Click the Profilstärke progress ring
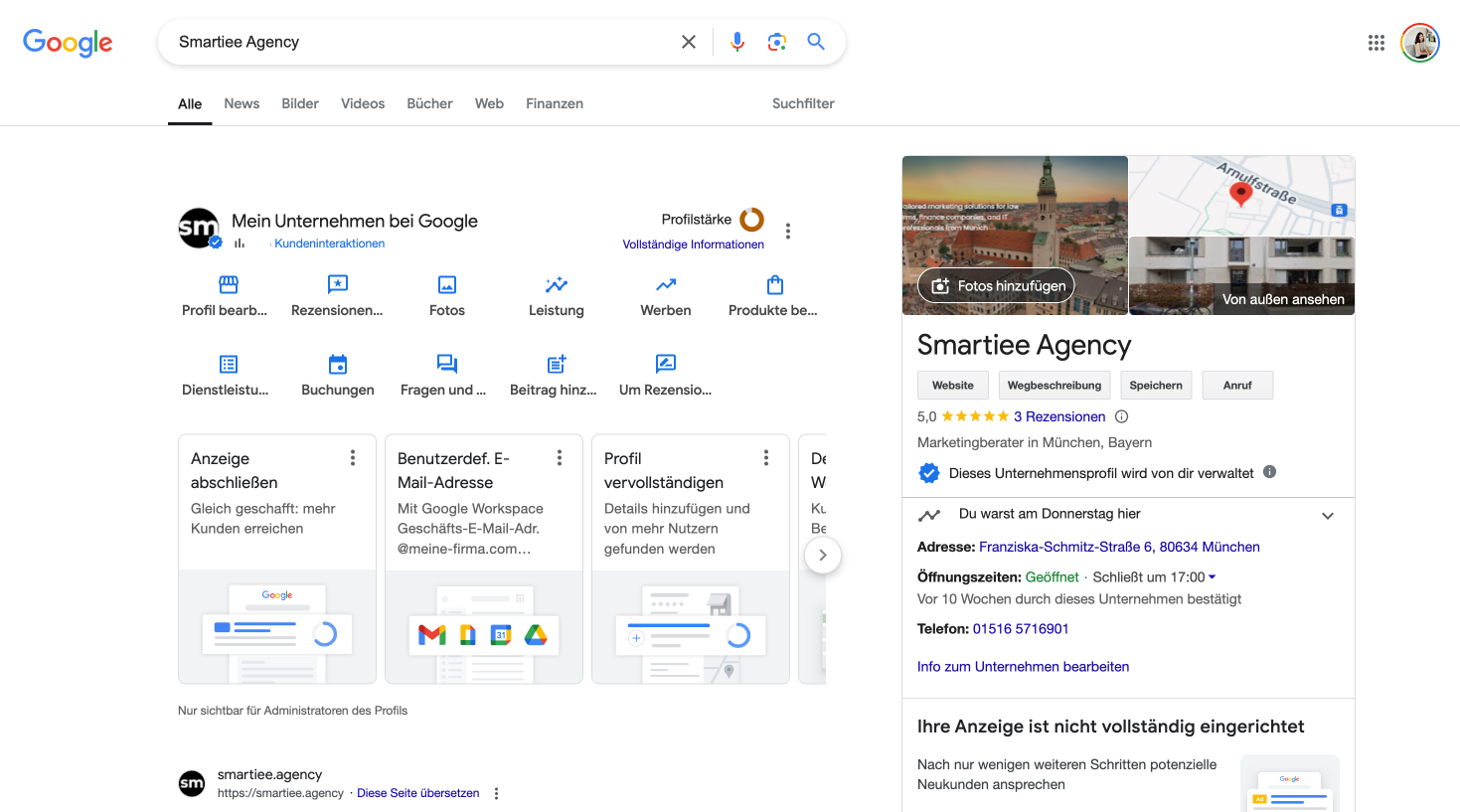The height and width of the screenshot is (812, 1460). [x=752, y=220]
